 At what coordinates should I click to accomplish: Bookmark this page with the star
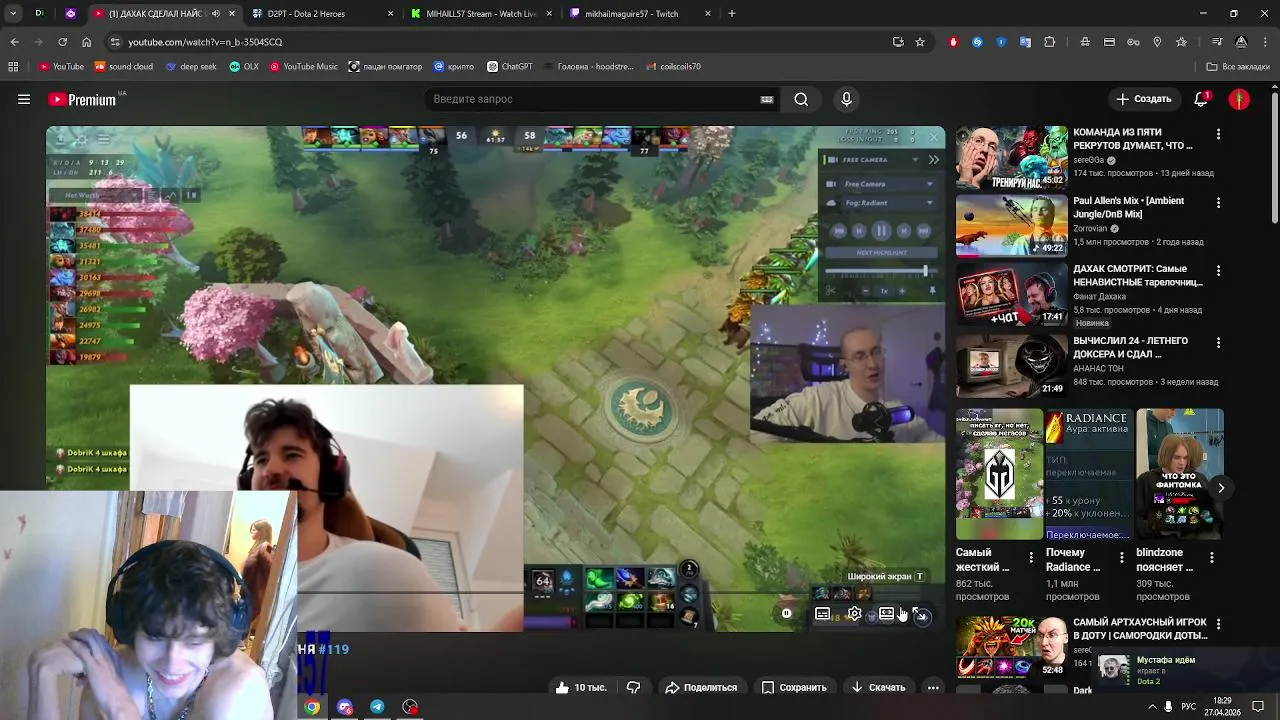tap(920, 42)
